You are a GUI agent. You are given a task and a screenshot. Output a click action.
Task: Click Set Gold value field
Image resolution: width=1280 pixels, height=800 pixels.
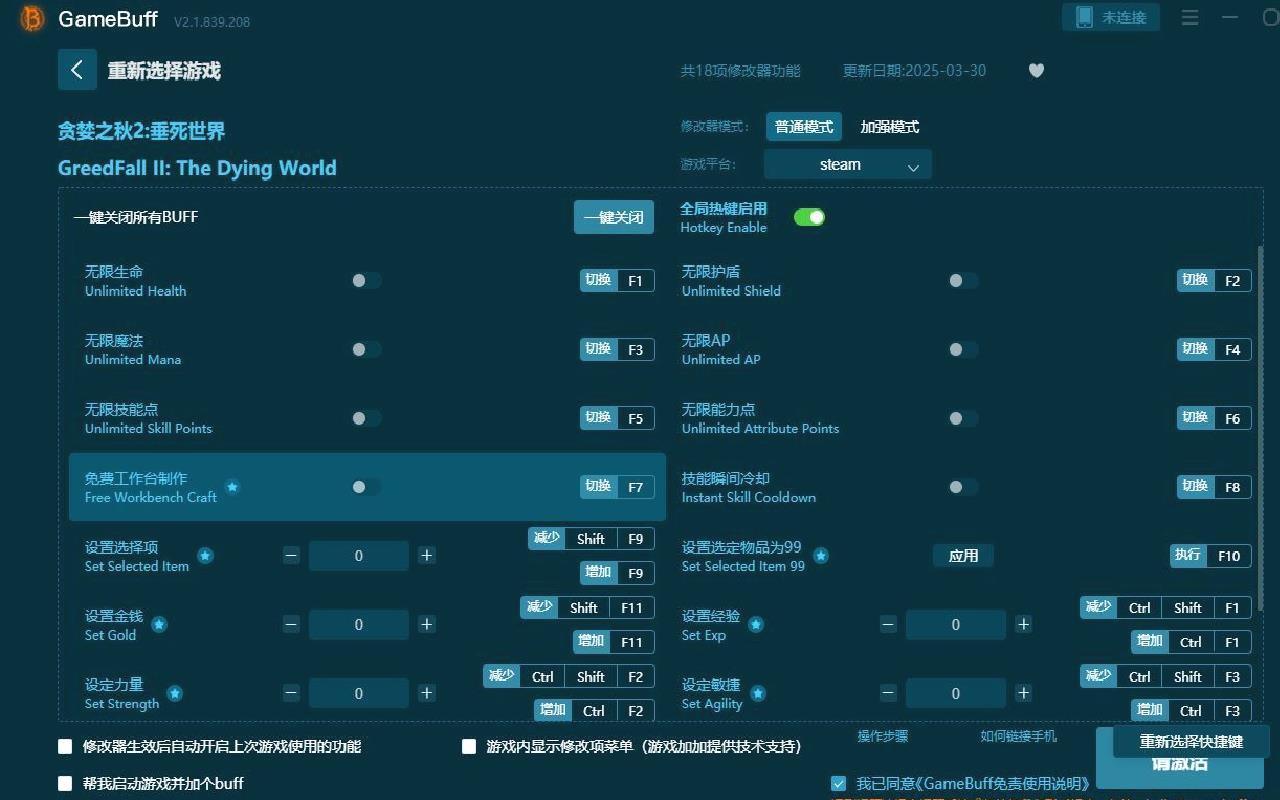[x=359, y=624]
